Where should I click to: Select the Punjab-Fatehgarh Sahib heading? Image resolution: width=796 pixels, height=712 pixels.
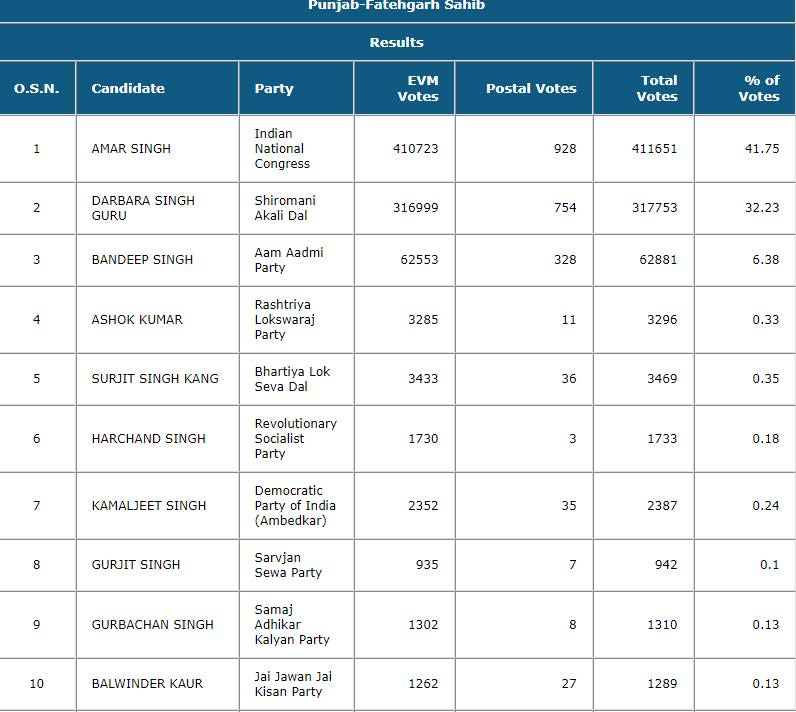[397, 6]
